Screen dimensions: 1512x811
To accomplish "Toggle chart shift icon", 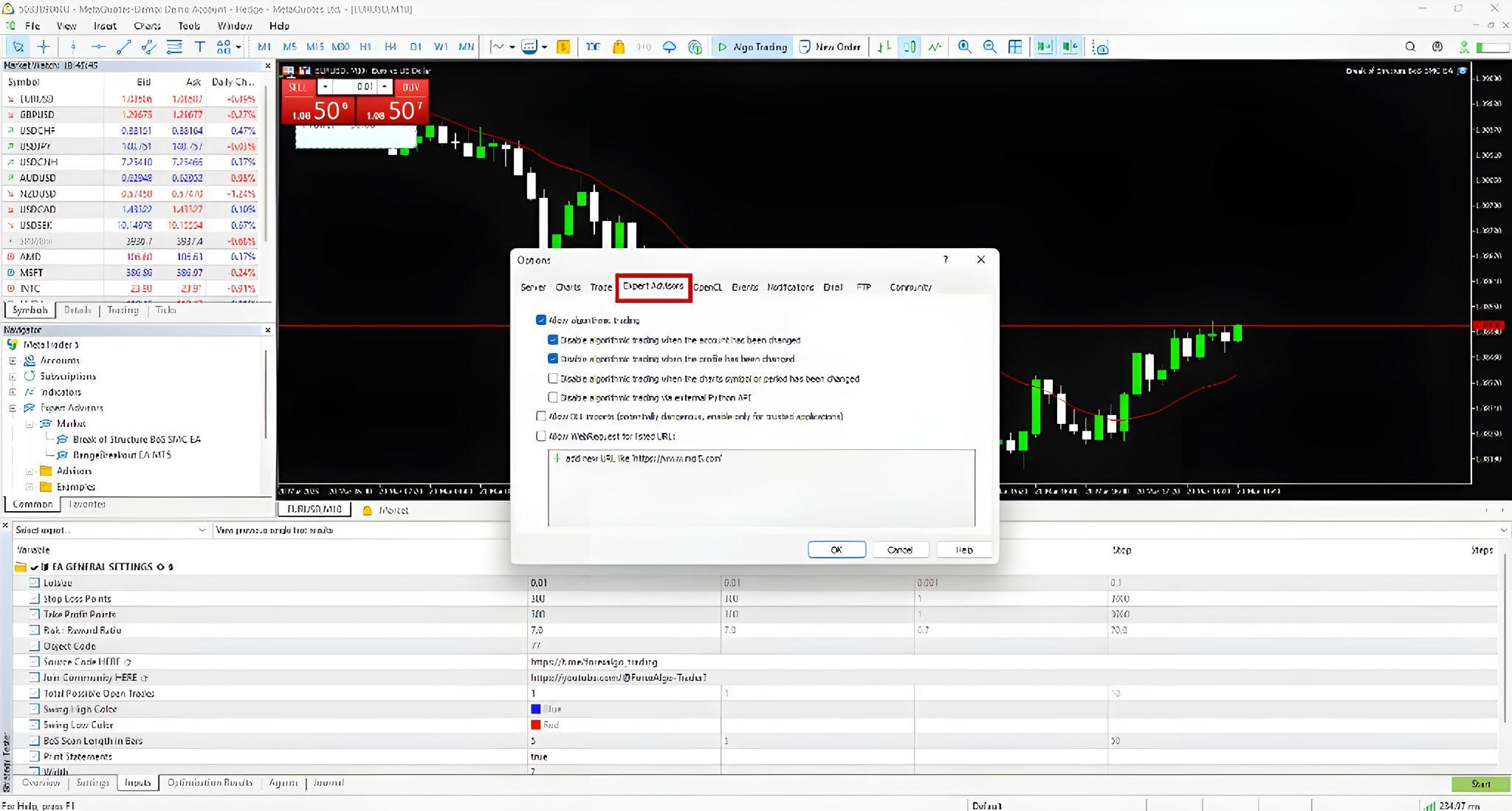I will [1070, 47].
